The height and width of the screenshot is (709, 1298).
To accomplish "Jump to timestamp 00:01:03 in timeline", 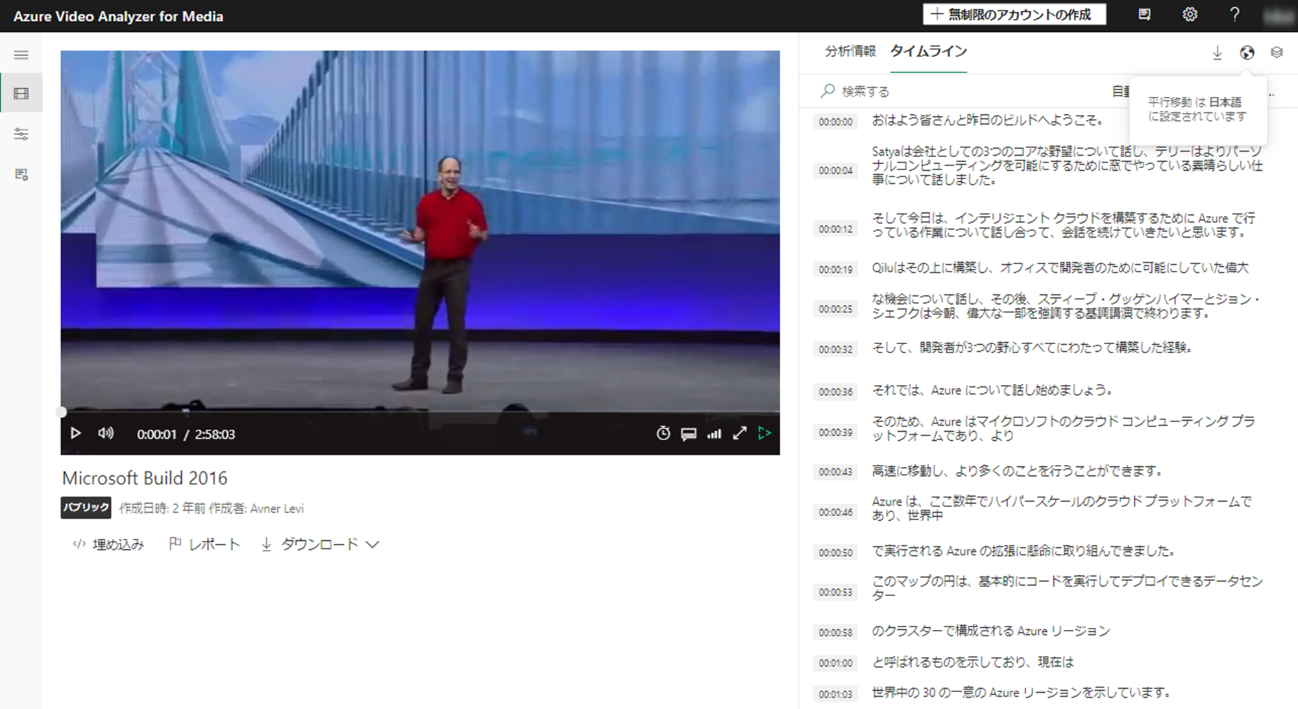I will coord(835,694).
